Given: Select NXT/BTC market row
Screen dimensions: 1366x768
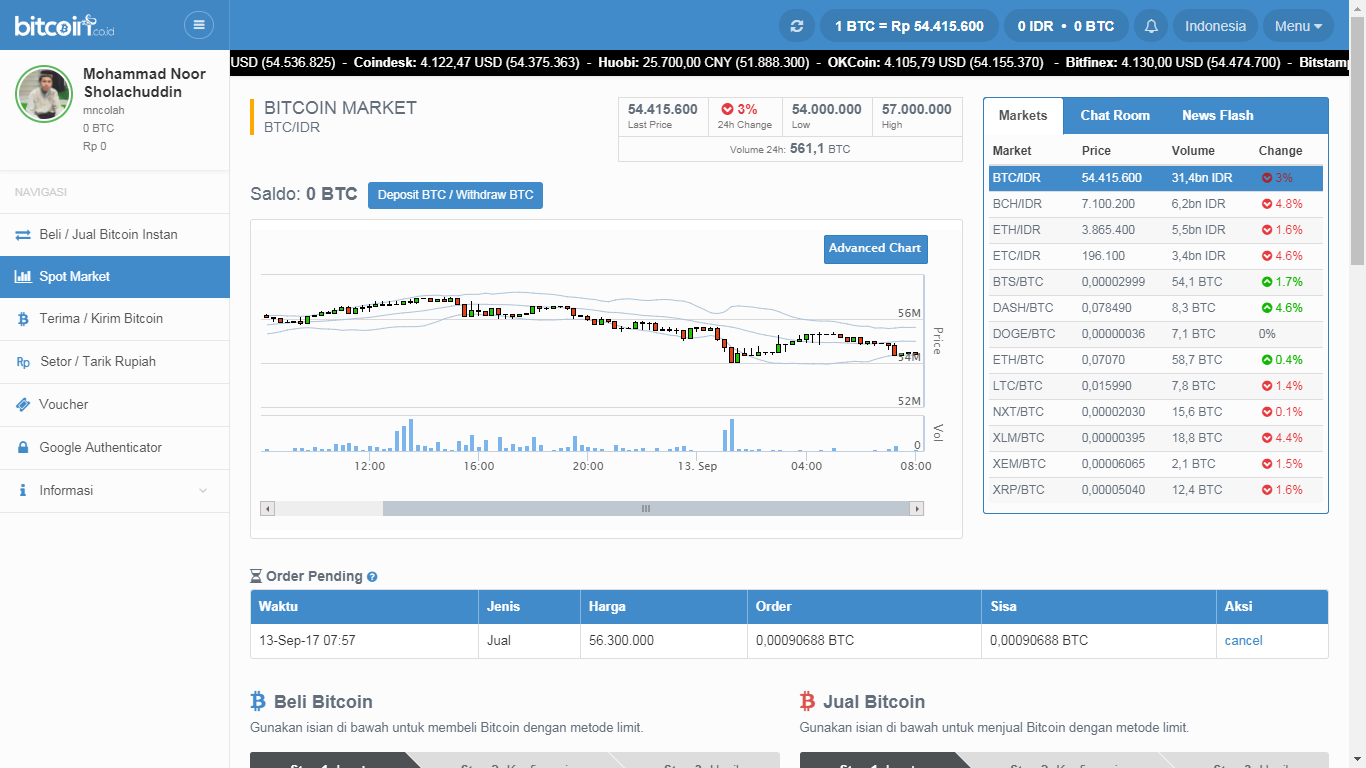Looking at the screenshot, I should (x=1156, y=412).
